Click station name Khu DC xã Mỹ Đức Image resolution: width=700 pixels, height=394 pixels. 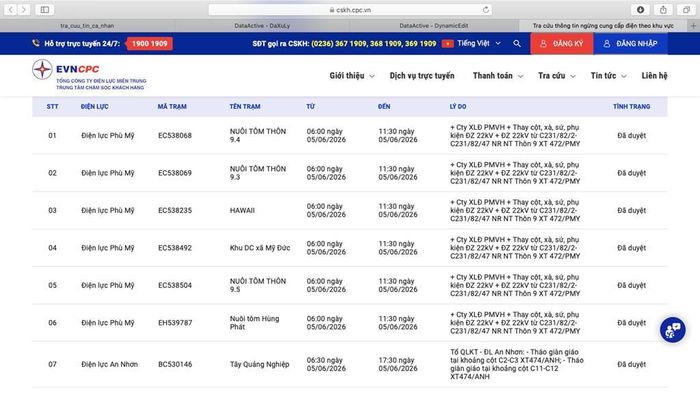point(260,248)
